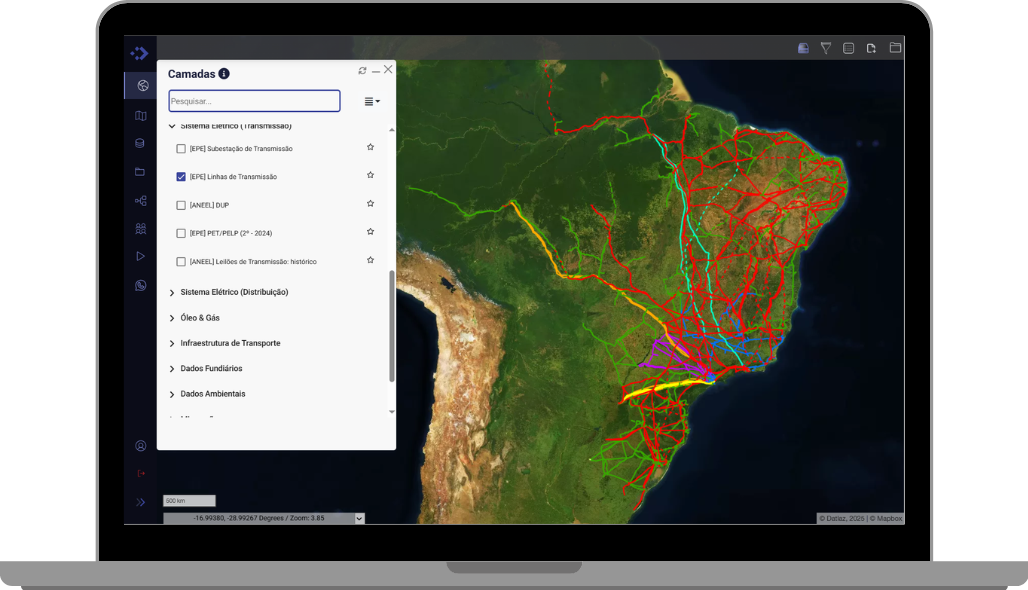Collapse Sistema Elétrico (Transmissão) group
The width and height of the screenshot is (1028, 590).
coord(172,126)
